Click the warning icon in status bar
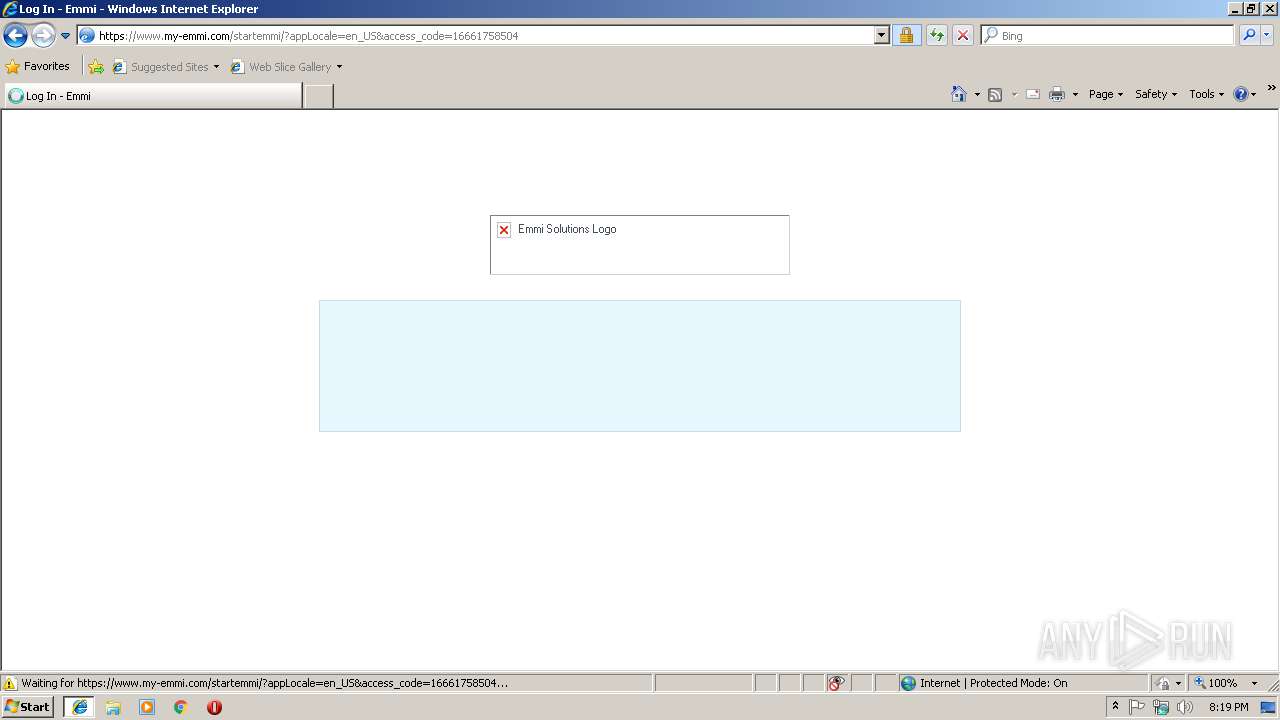1280x720 pixels. 10,684
